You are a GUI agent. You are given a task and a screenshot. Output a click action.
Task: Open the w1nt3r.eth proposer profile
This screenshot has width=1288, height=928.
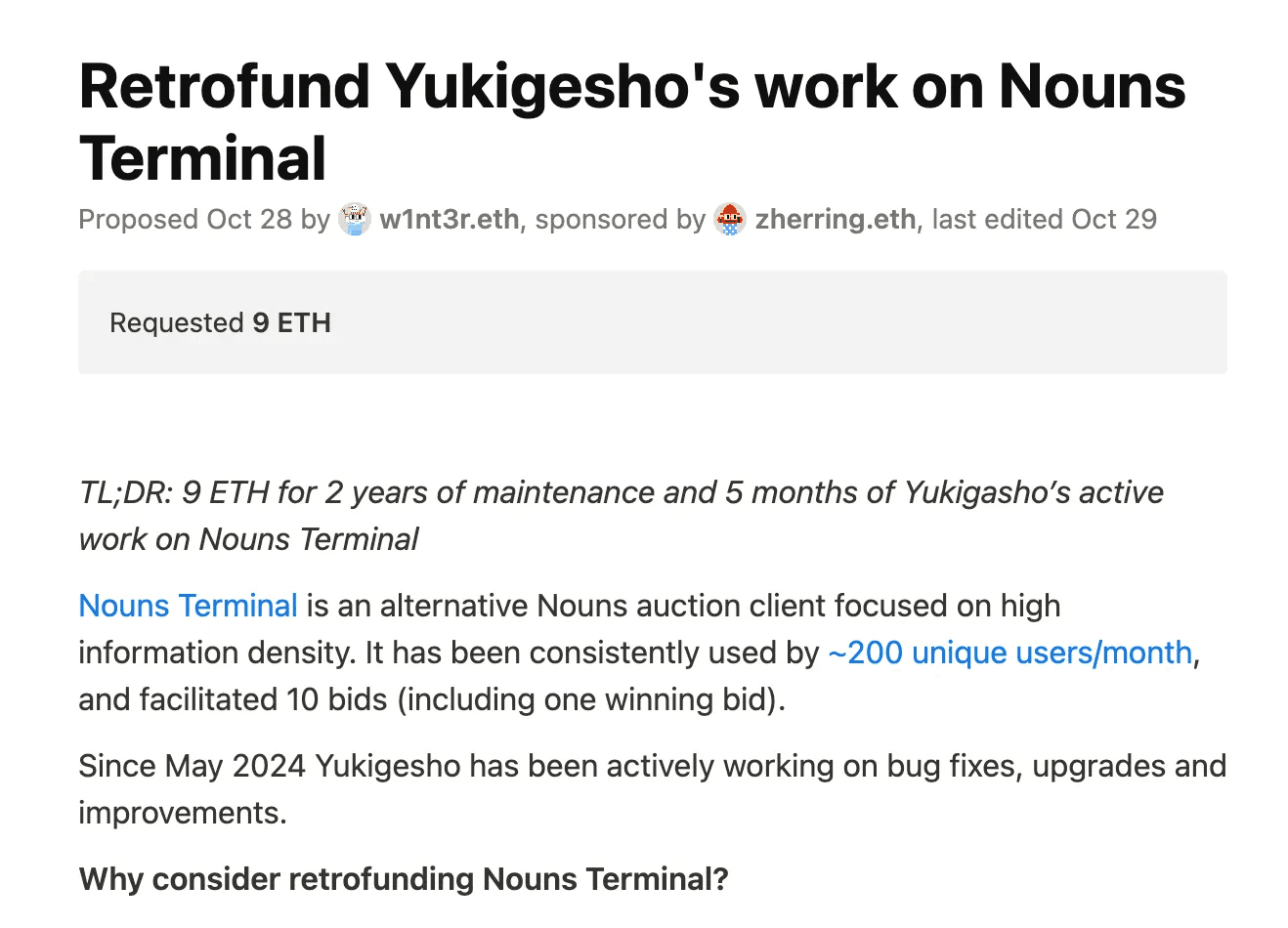pos(450,219)
